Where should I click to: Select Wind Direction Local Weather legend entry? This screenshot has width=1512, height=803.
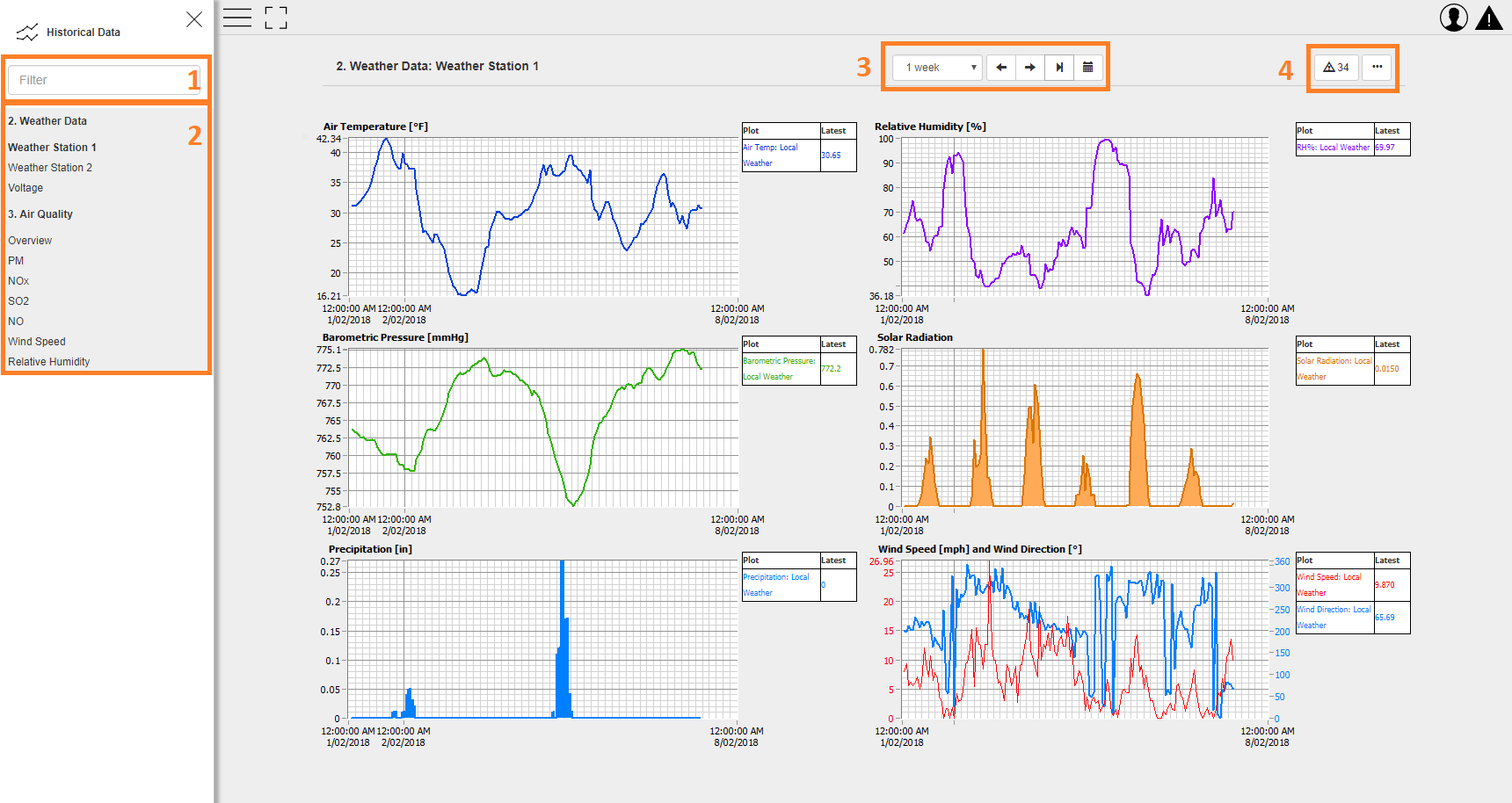[1334, 618]
